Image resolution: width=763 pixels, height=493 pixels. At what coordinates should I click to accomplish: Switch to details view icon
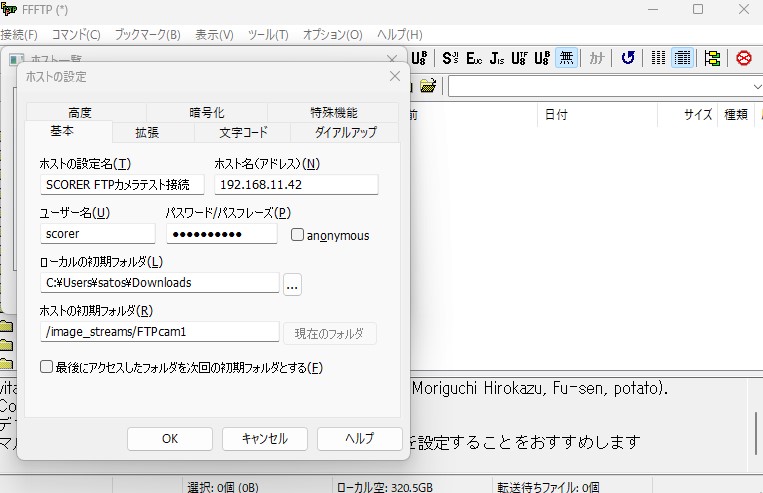tap(683, 58)
